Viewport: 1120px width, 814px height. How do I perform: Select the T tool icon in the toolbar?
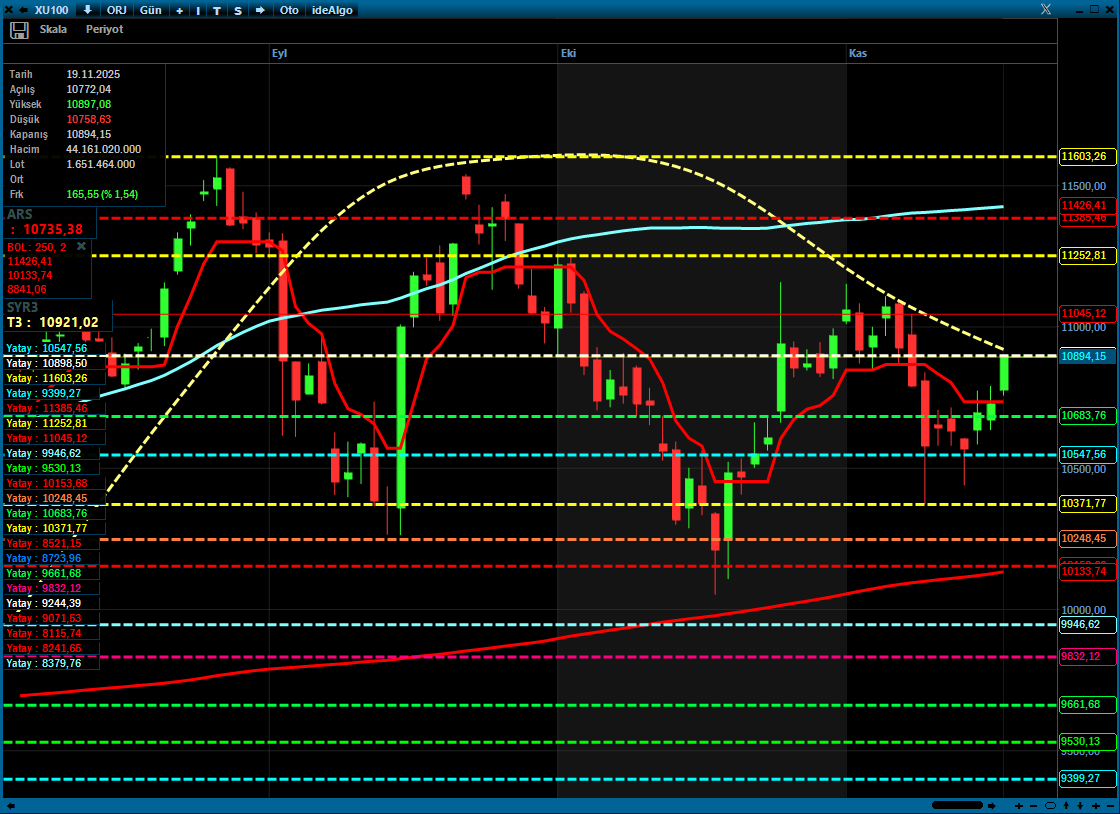(217, 10)
